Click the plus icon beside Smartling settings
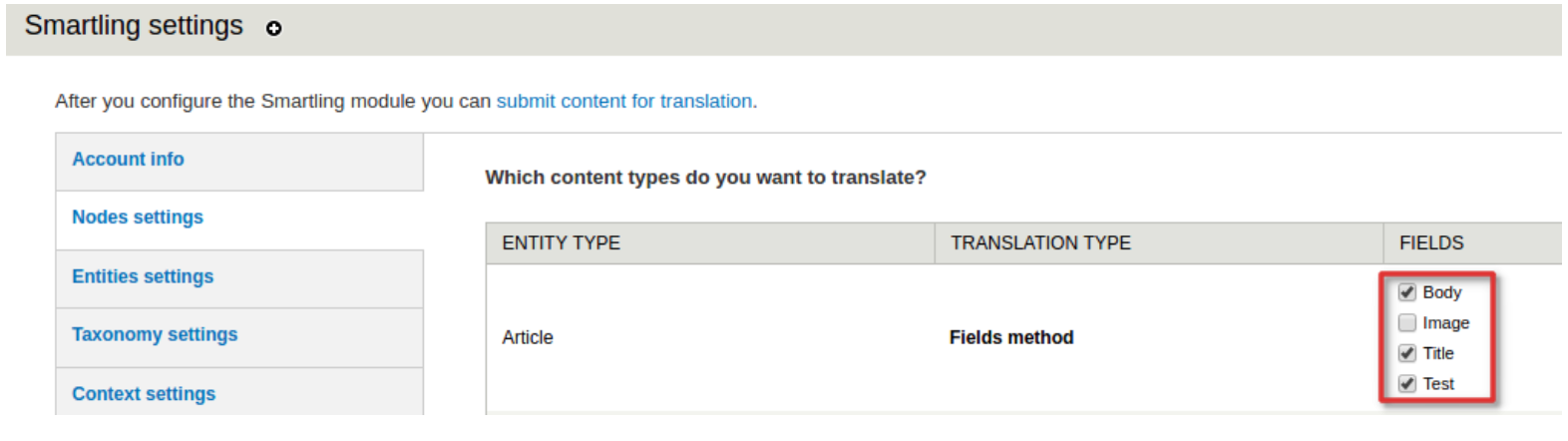The width and height of the screenshot is (1568, 441). 273,29
